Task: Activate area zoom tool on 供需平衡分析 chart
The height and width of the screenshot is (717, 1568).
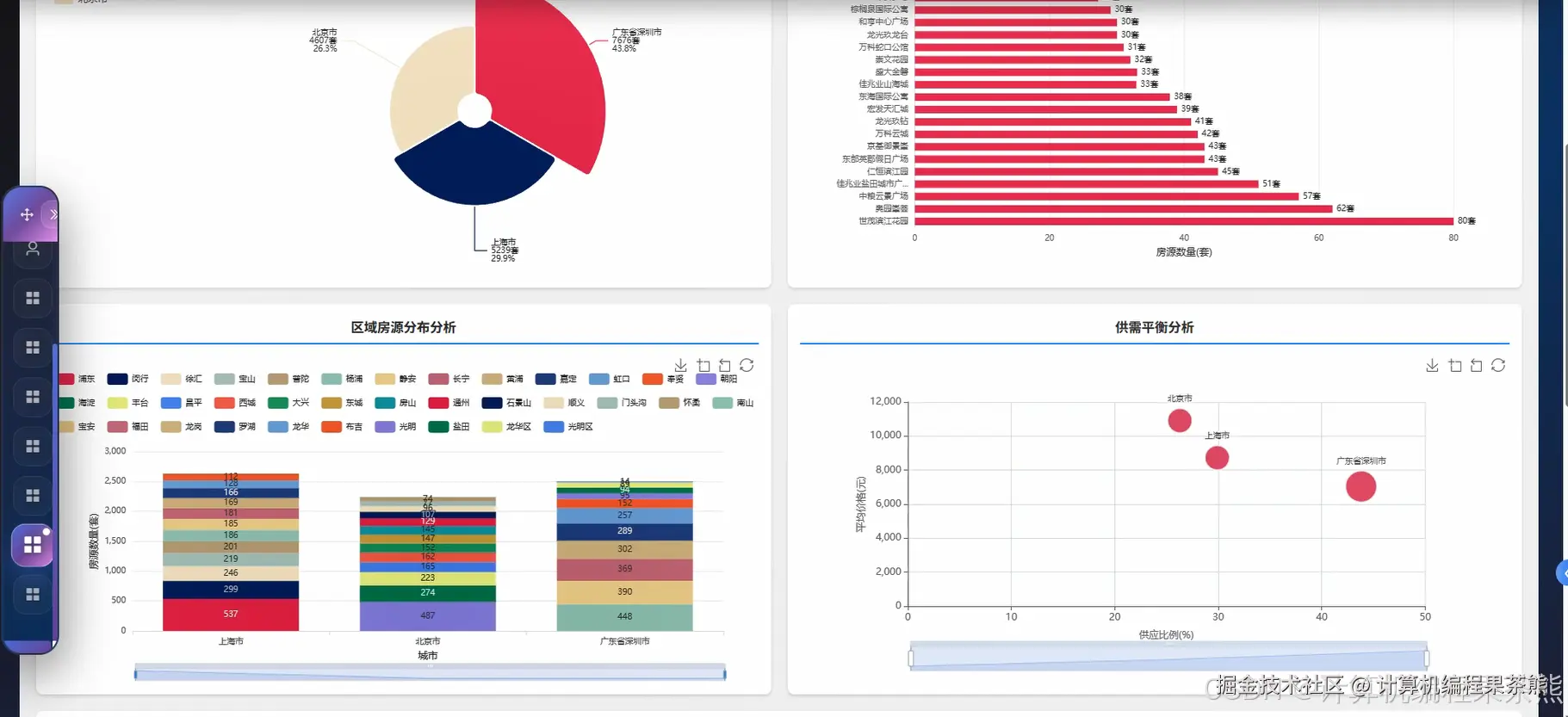Action: [1455, 366]
